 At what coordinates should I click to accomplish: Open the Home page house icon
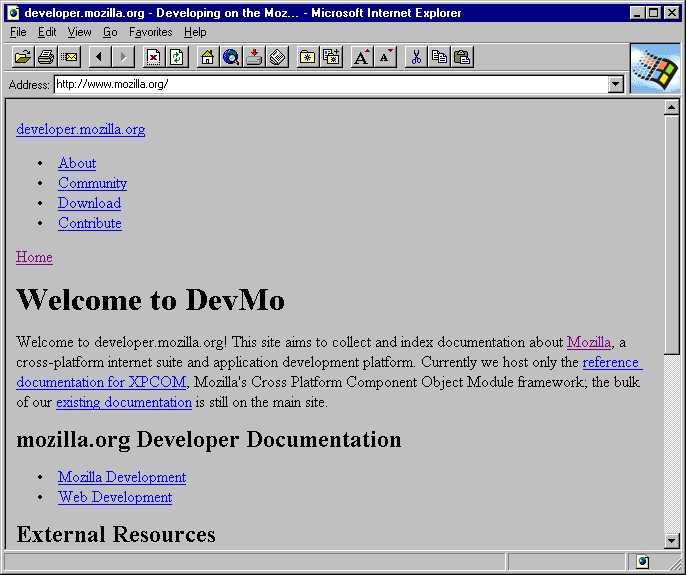point(207,57)
